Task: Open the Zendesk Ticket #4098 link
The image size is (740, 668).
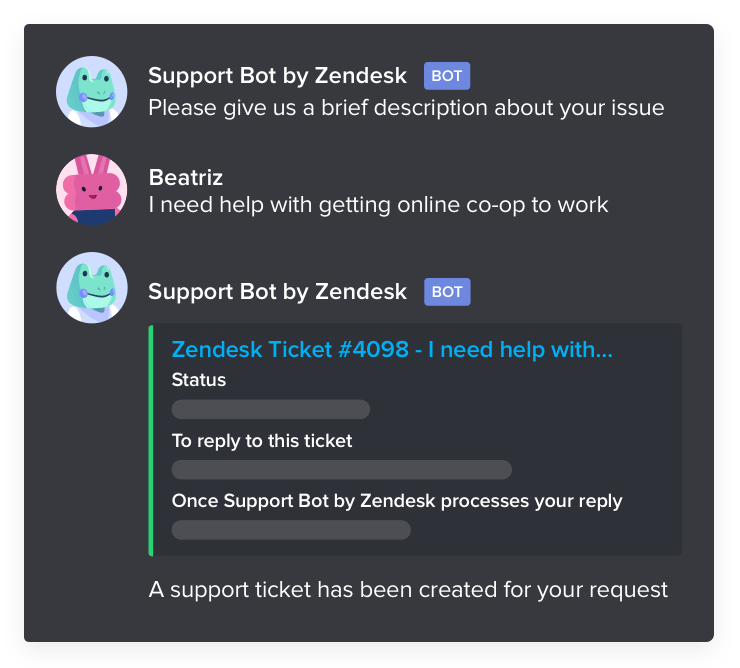Action: coord(392,350)
